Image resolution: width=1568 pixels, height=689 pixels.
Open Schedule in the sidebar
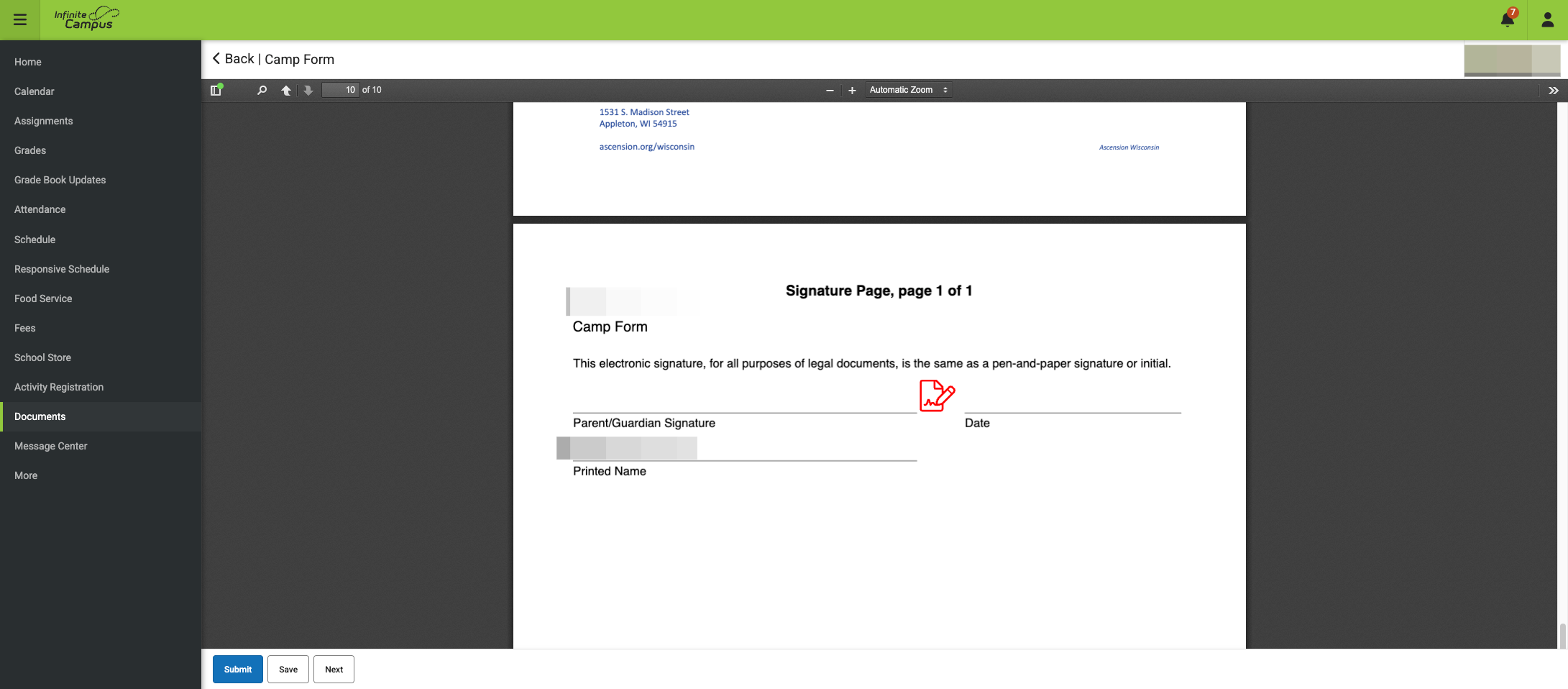click(101, 239)
